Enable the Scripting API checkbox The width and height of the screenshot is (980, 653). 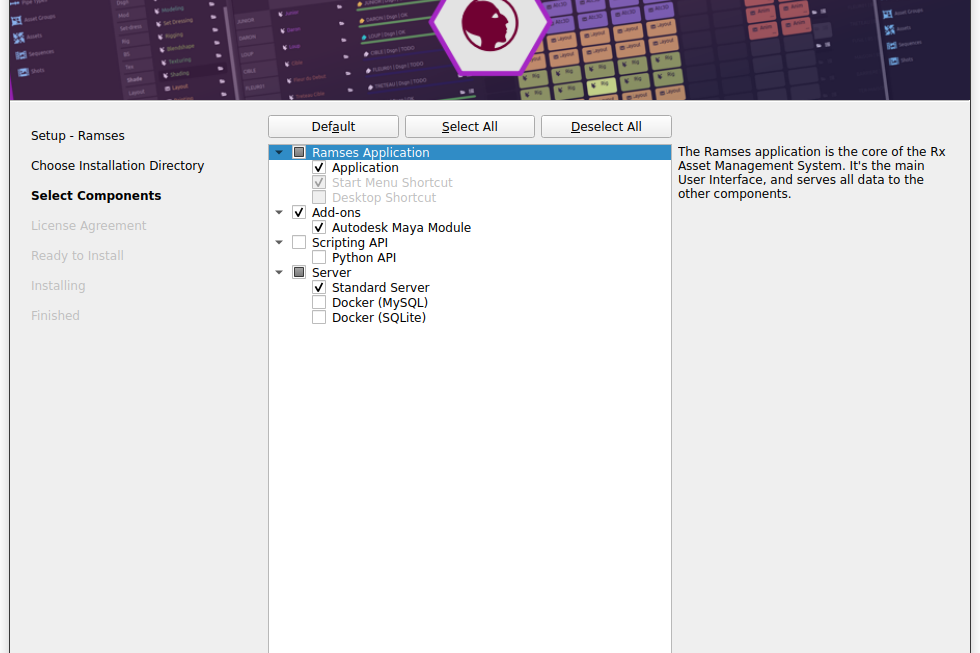299,243
